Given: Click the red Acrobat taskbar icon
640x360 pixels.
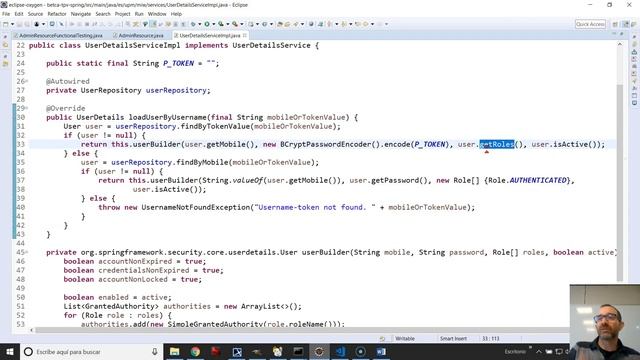Looking at the screenshot, I should point(216,351).
